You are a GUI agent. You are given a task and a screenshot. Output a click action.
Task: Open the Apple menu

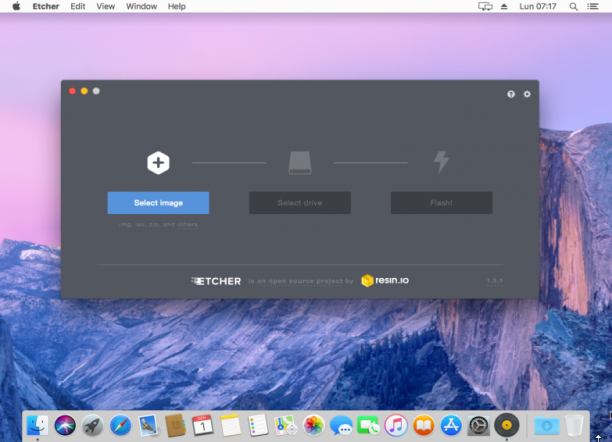tap(16, 6)
